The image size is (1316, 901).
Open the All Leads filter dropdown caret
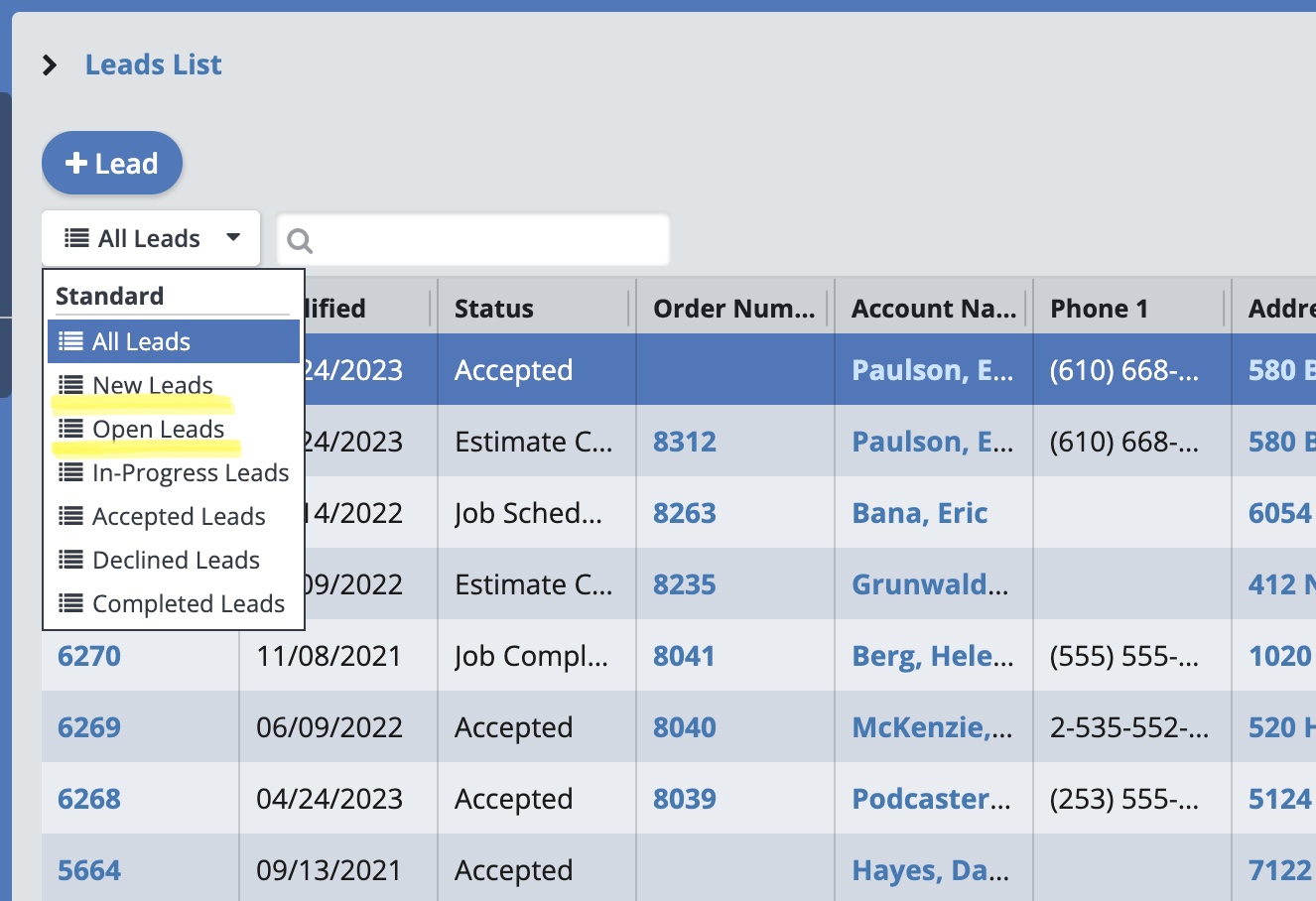click(x=233, y=237)
